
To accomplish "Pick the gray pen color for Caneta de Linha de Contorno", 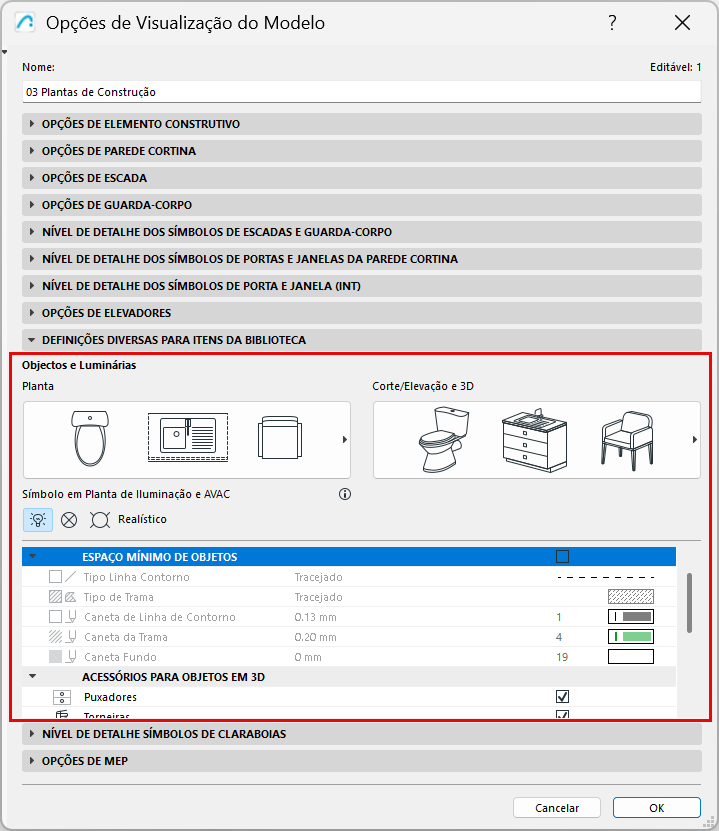I will point(631,617).
